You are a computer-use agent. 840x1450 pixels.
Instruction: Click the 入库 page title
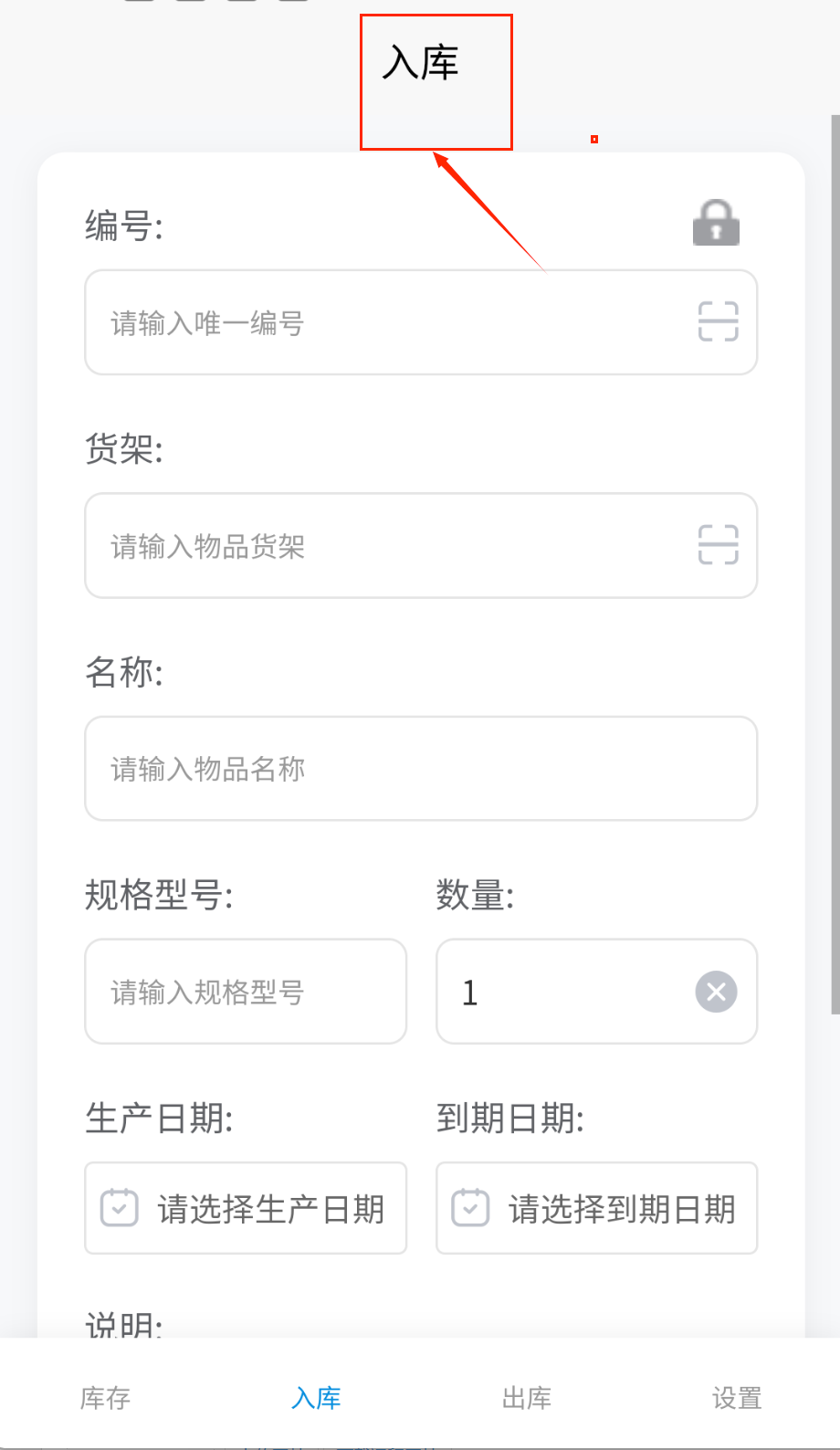pyautogui.click(x=420, y=63)
